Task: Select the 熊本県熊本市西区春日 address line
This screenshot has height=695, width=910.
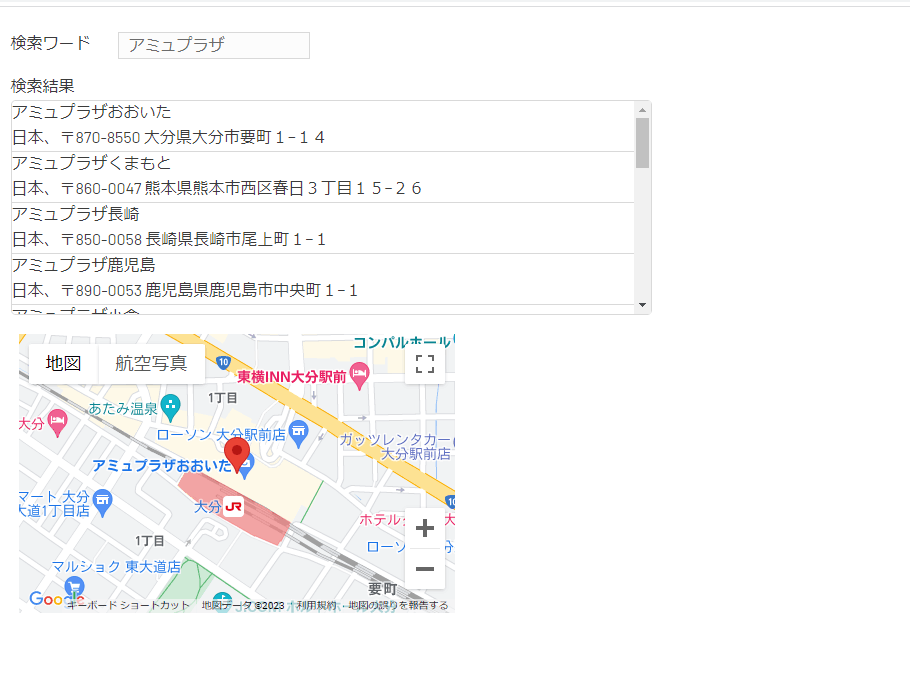Action: tap(216, 189)
